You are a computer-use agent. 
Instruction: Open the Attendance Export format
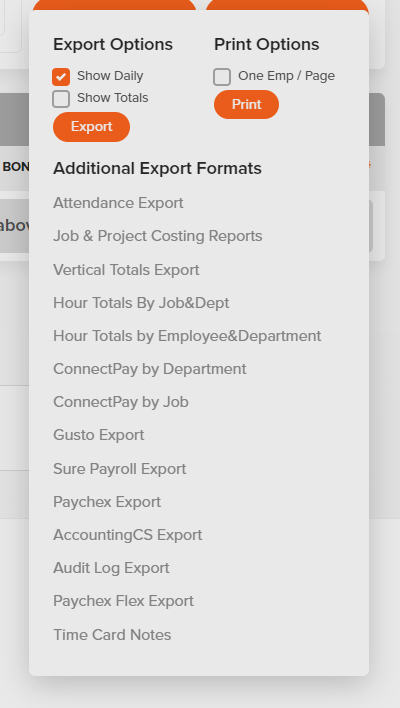[x=118, y=203]
